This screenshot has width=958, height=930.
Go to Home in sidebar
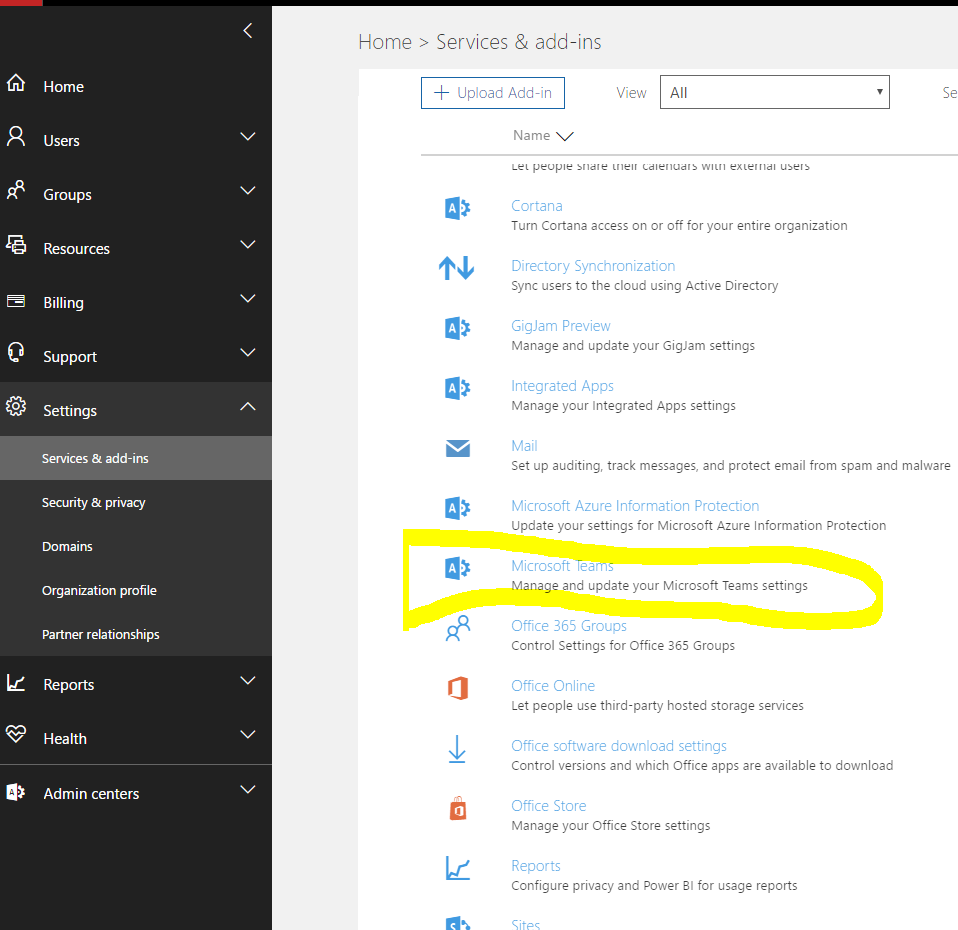(64, 87)
